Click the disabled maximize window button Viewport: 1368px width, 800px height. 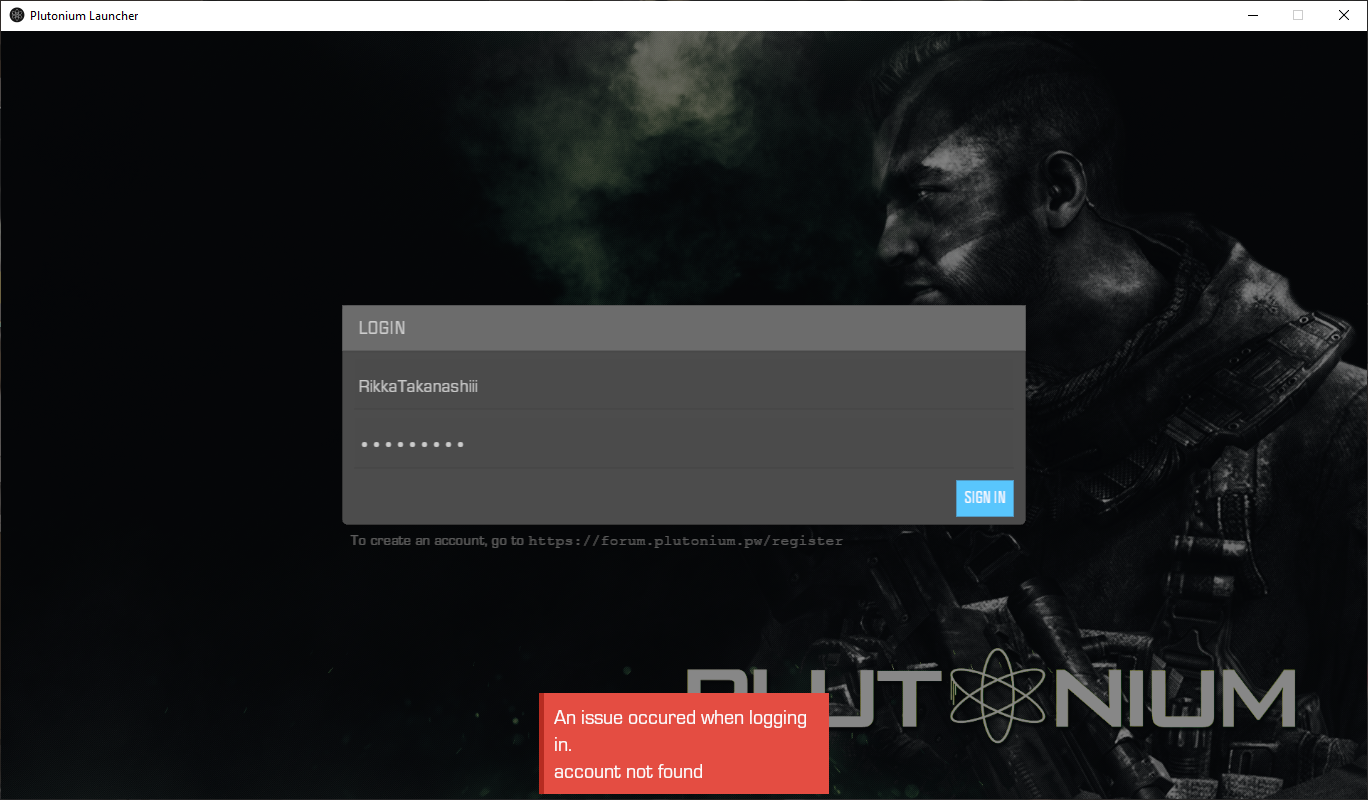click(1298, 15)
